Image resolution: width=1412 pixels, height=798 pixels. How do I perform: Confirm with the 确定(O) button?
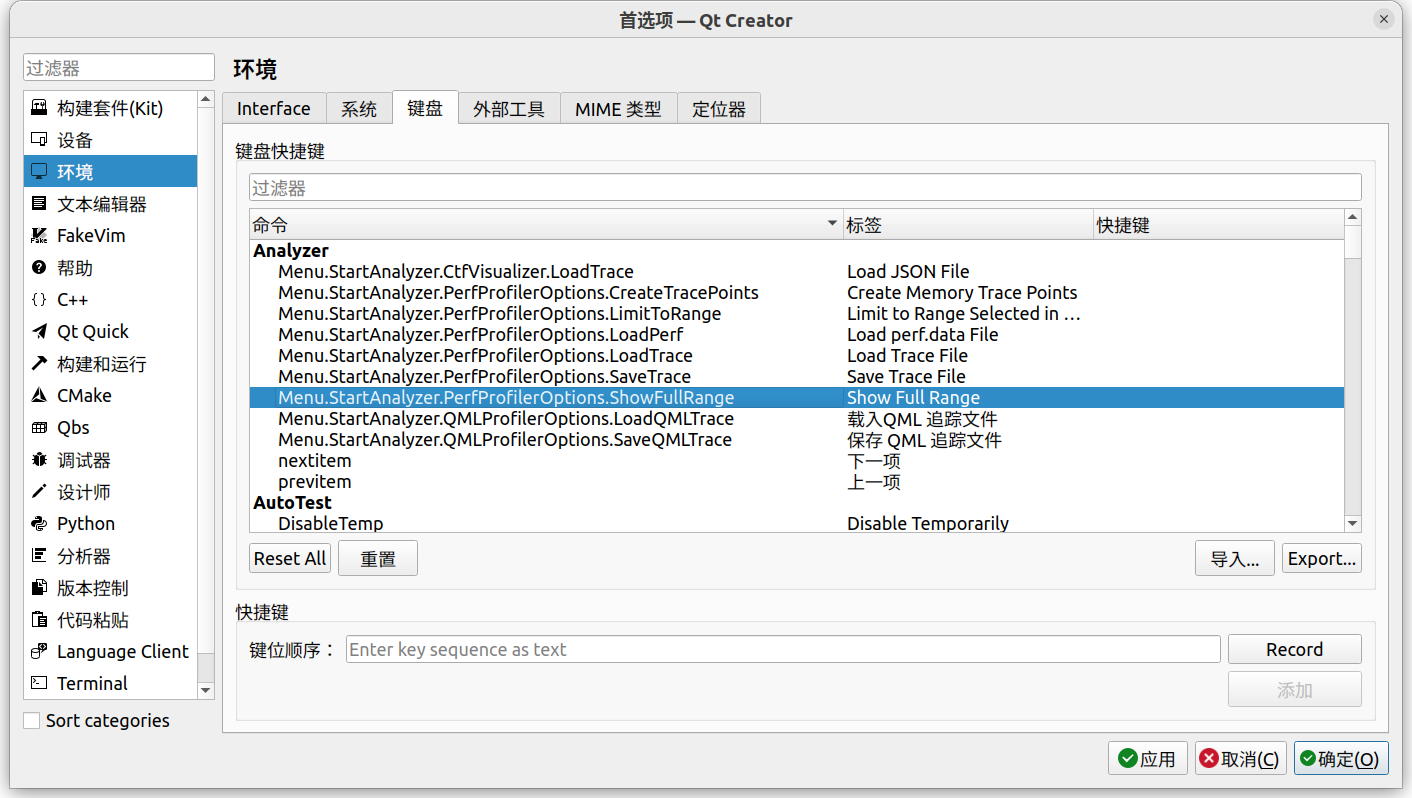pos(1340,759)
